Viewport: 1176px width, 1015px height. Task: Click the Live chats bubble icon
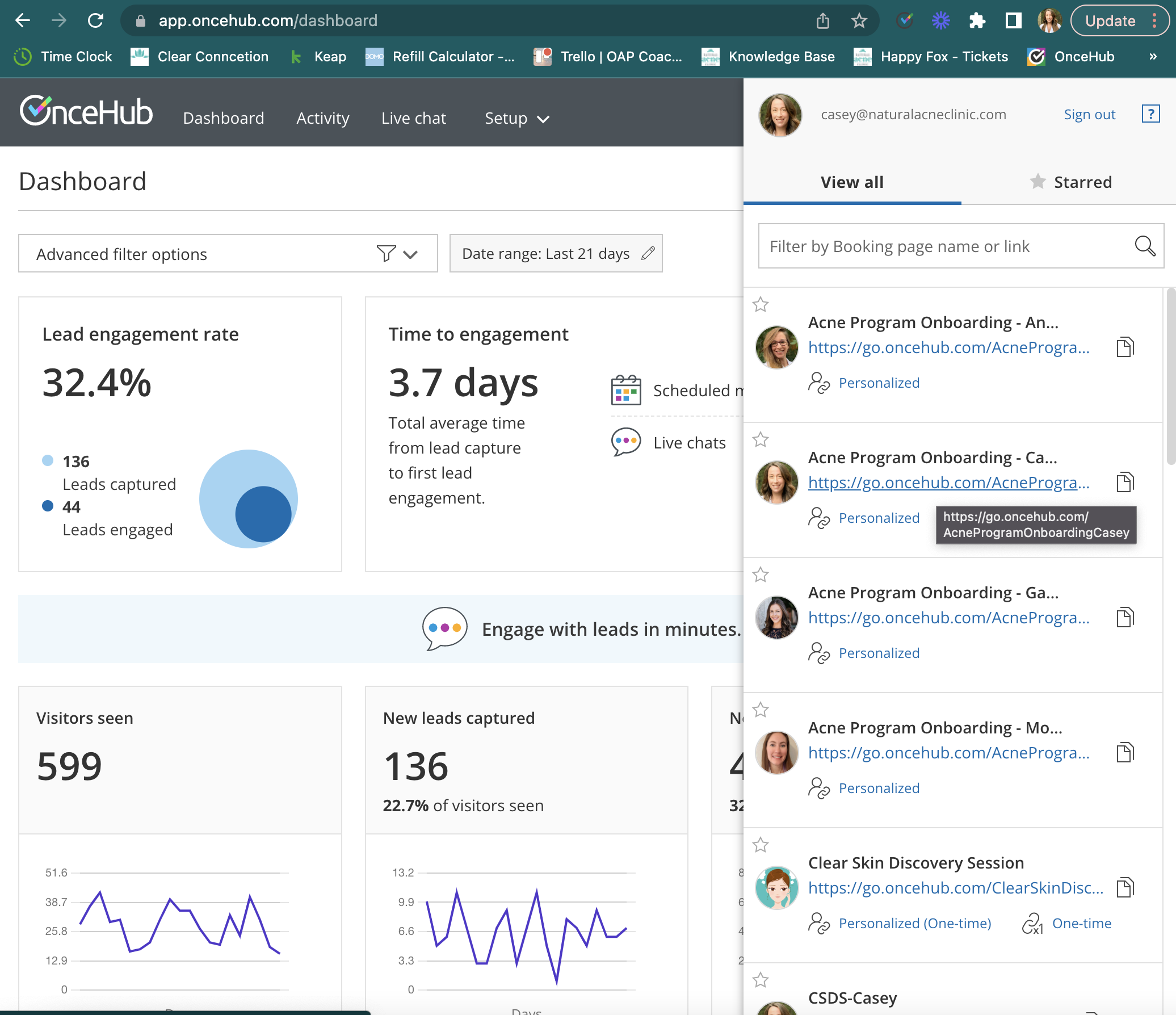626,442
